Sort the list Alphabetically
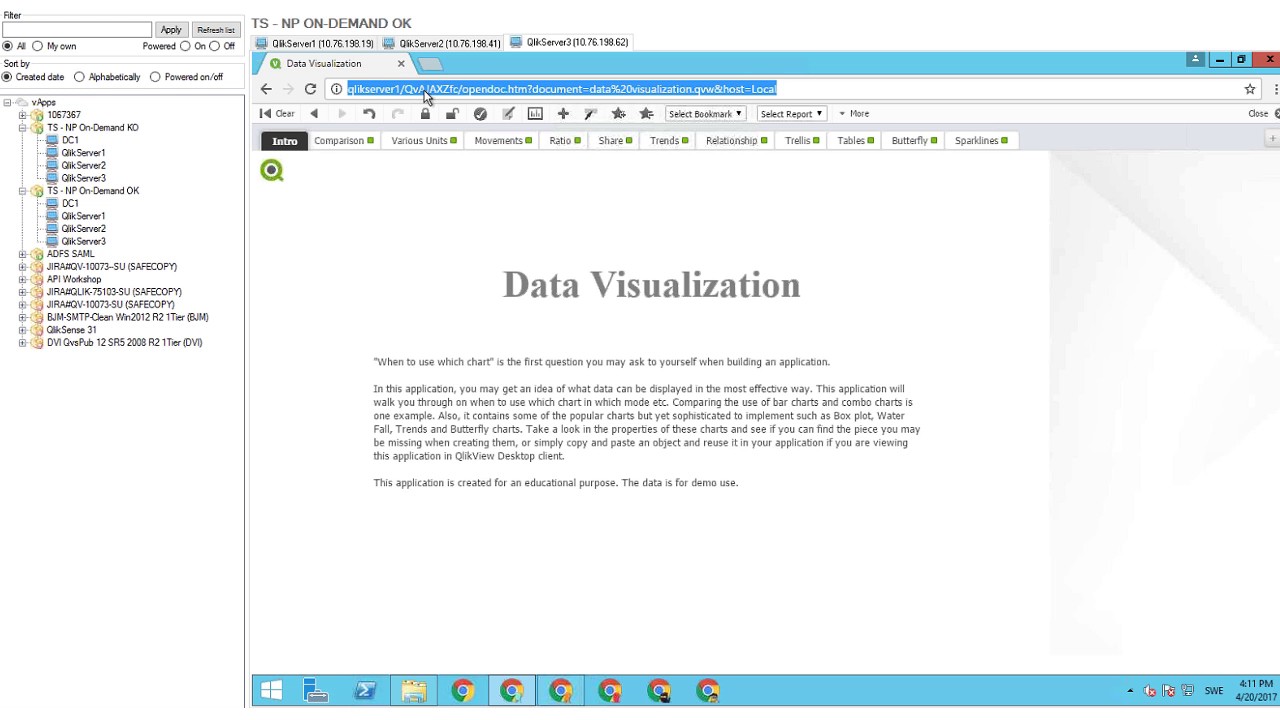 79,77
